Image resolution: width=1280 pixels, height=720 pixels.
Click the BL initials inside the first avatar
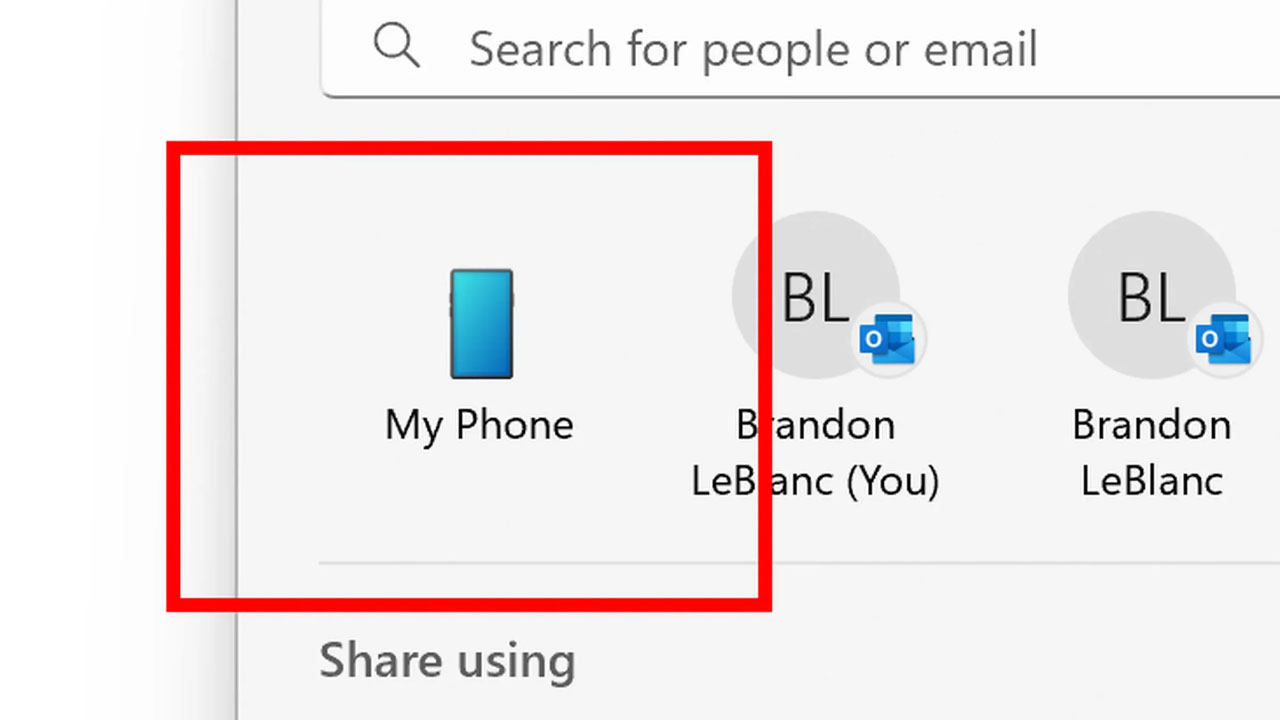(x=815, y=297)
